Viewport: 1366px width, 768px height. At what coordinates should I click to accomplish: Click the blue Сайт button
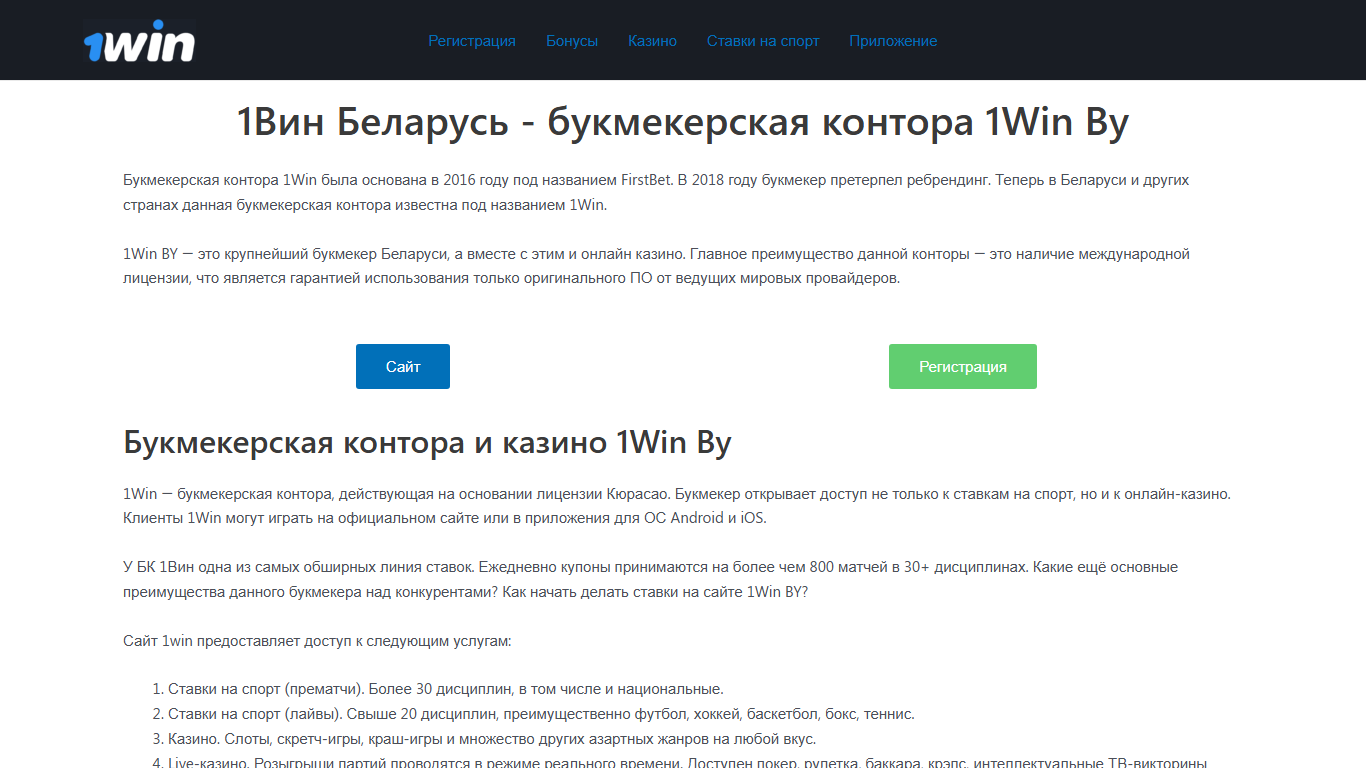(403, 367)
